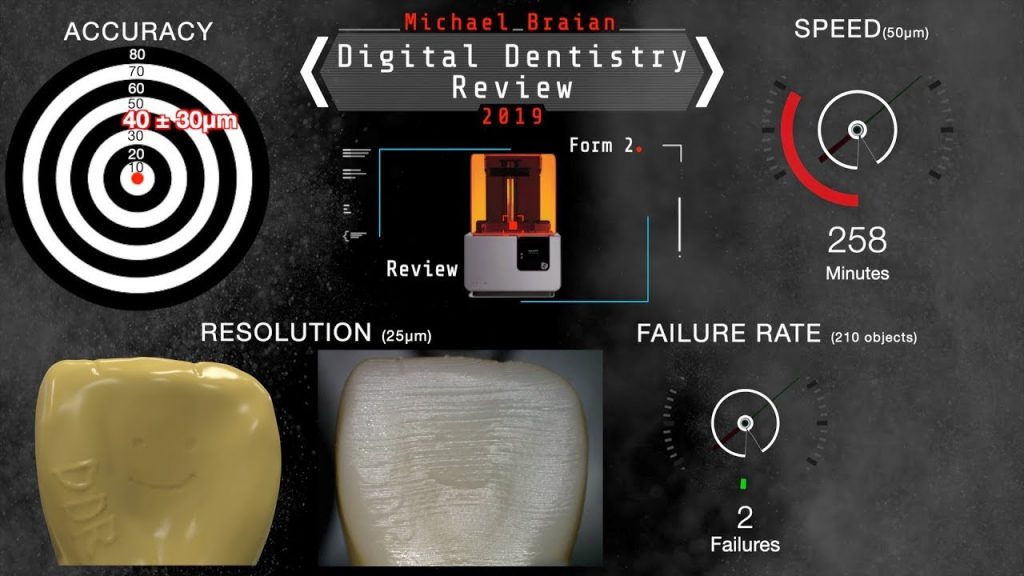Click the 'FAILURE RATE' heading

[x=729, y=334]
